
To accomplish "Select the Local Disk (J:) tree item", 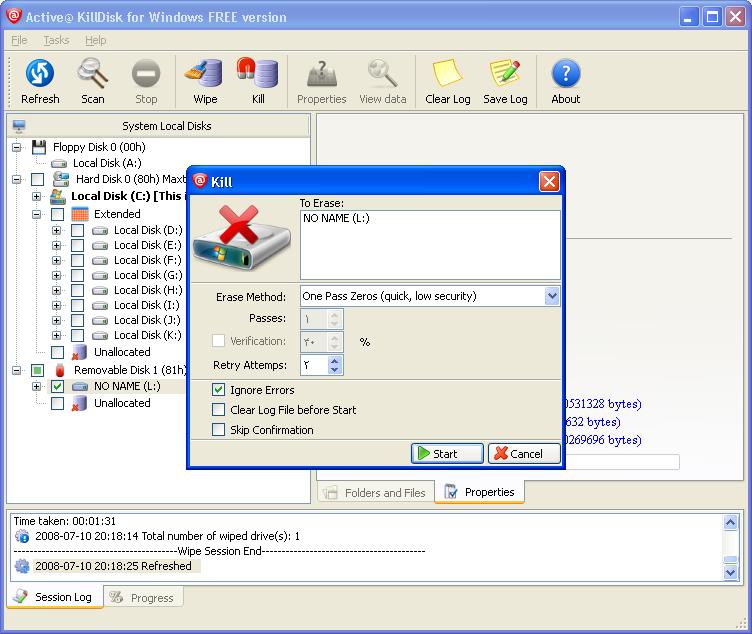I will pyautogui.click(x=147, y=320).
